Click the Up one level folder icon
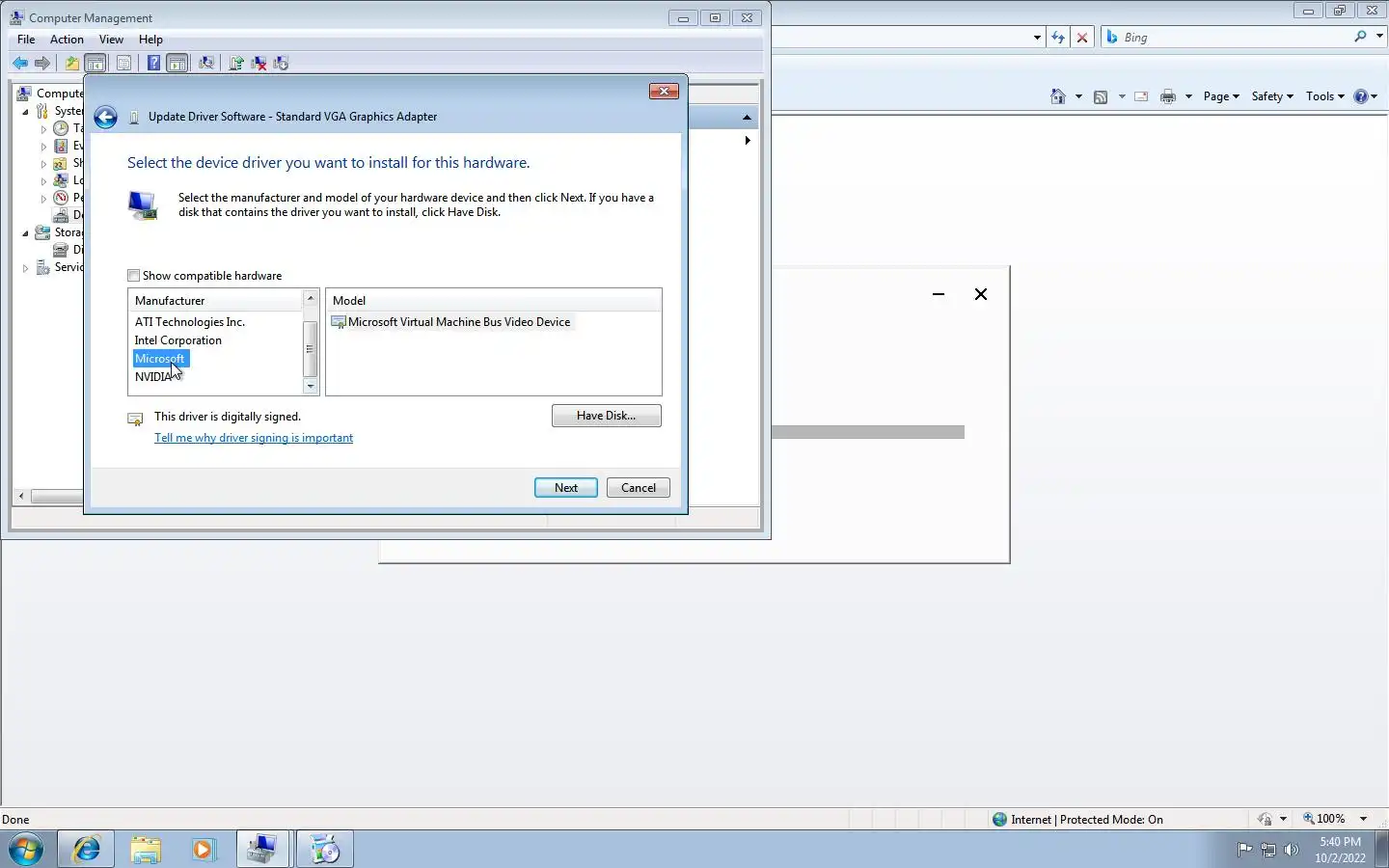This screenshot has width=1389, height=868. [x=71, y=63]
